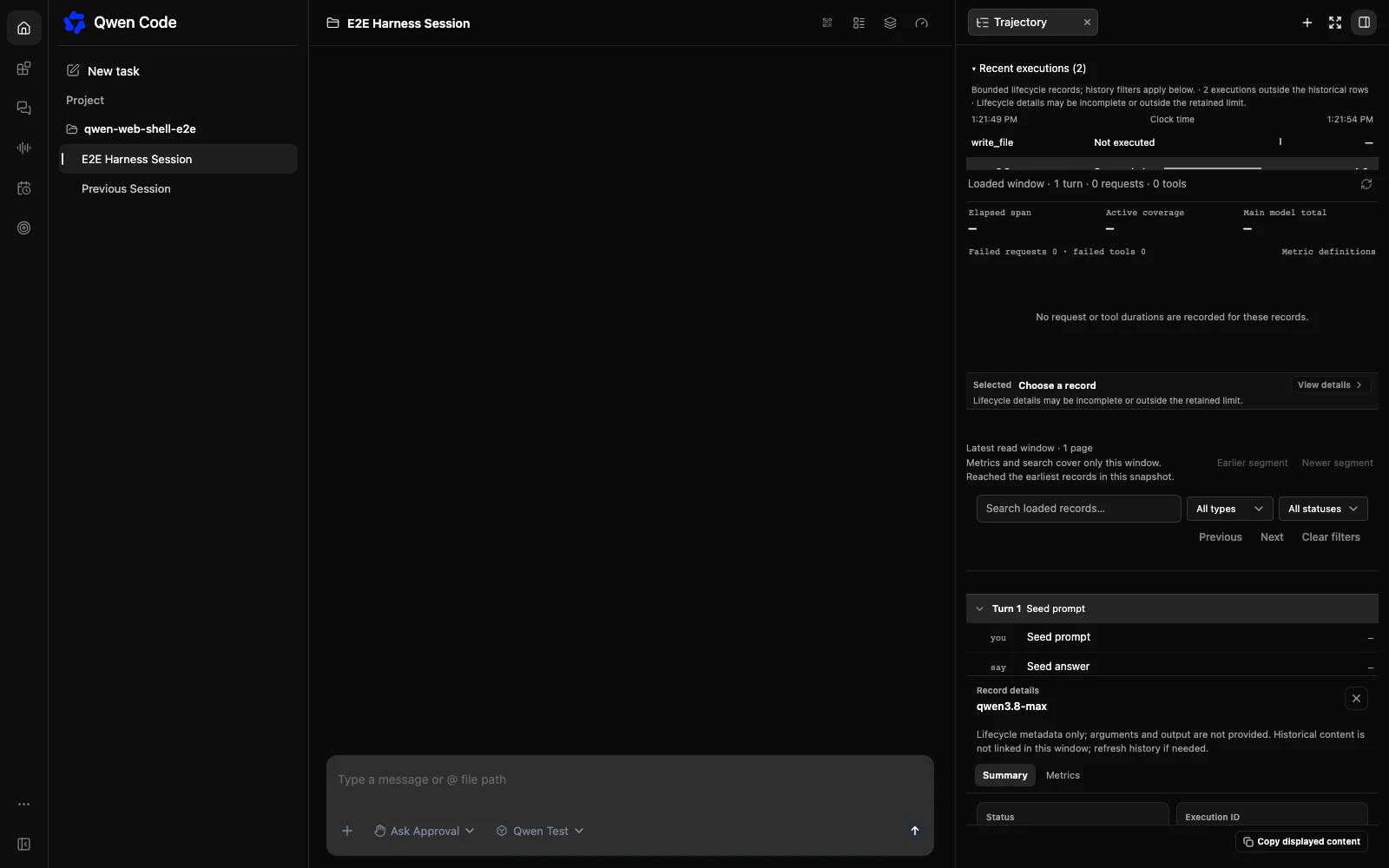The image size is (1389, 868).
Task: Switch to the Metrics tab in Record details
Action: (1063, 775)
